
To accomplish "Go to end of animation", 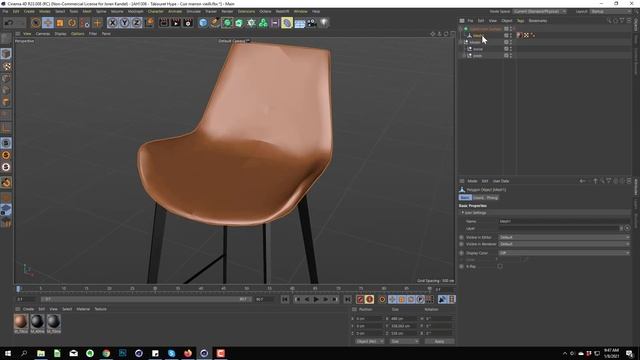I will [347, 300].
